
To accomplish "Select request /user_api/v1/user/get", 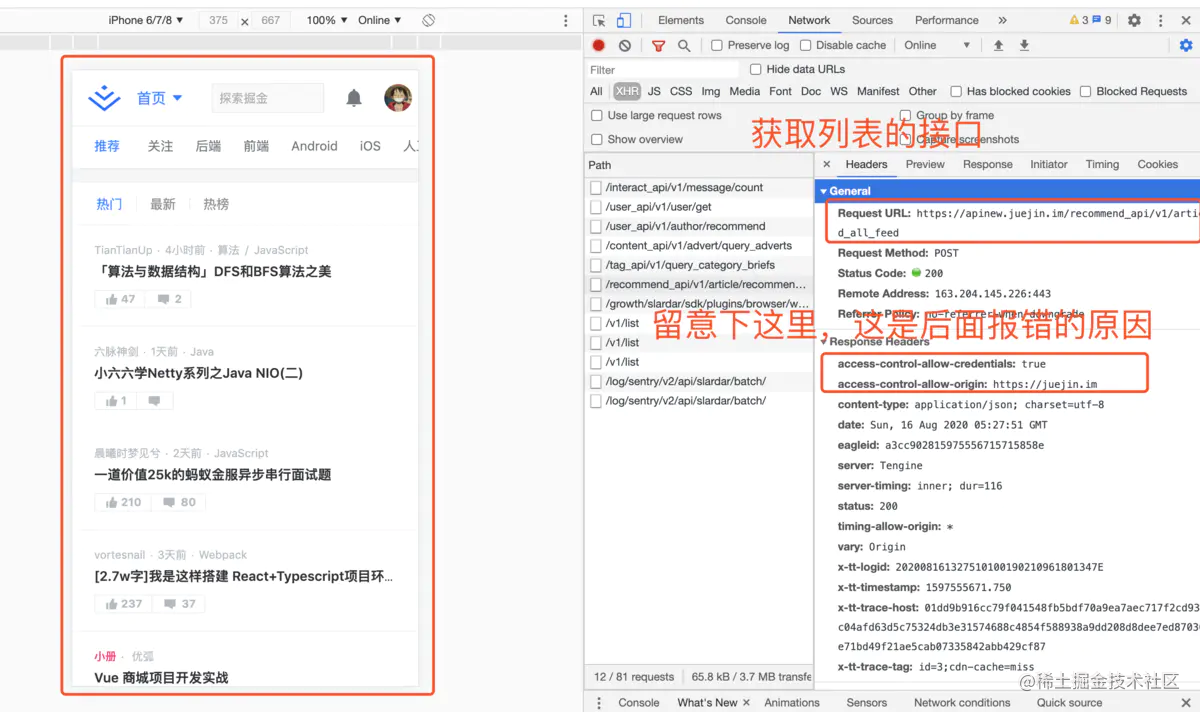I will [700, 207].
